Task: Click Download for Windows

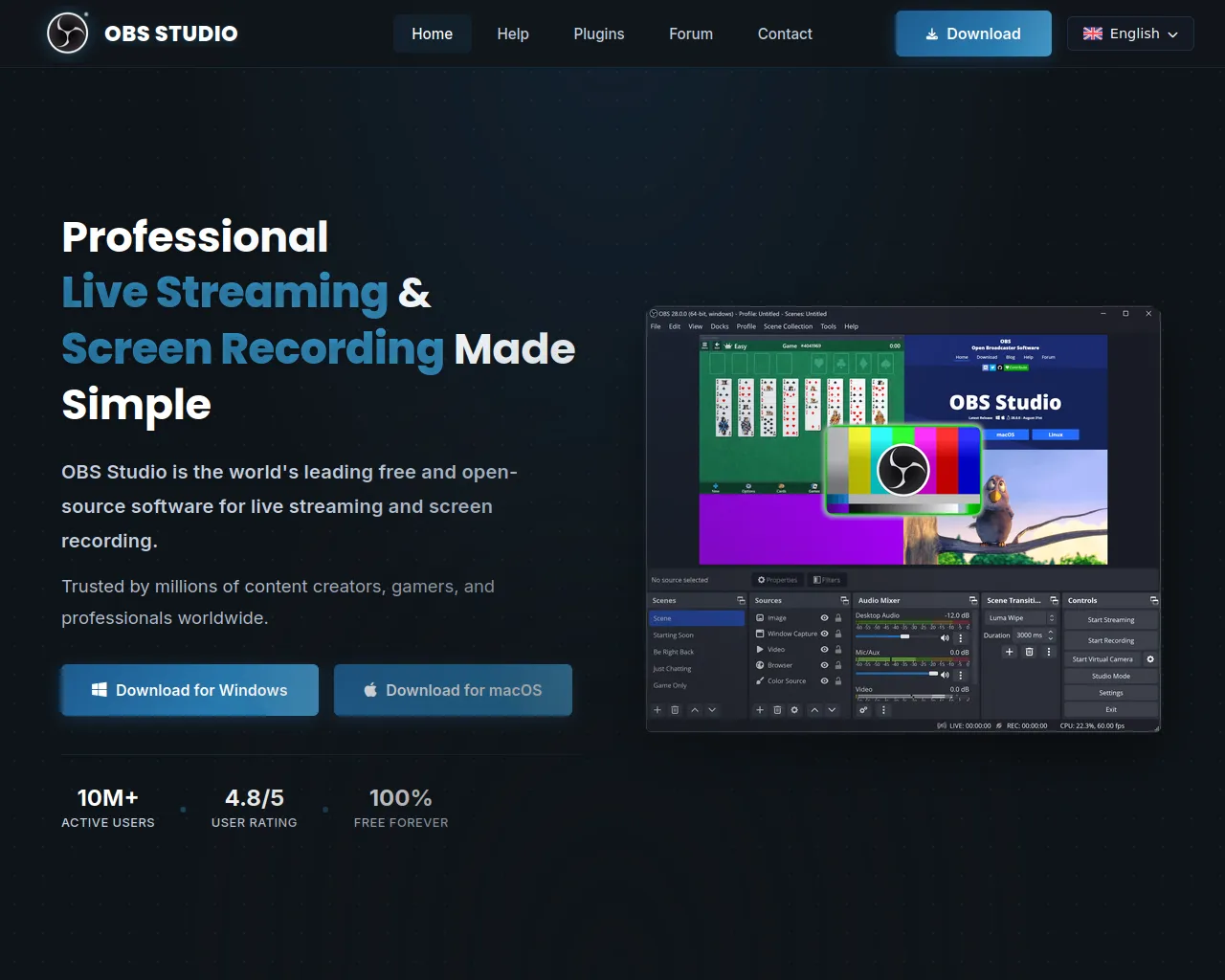Action: coord(189,690)
